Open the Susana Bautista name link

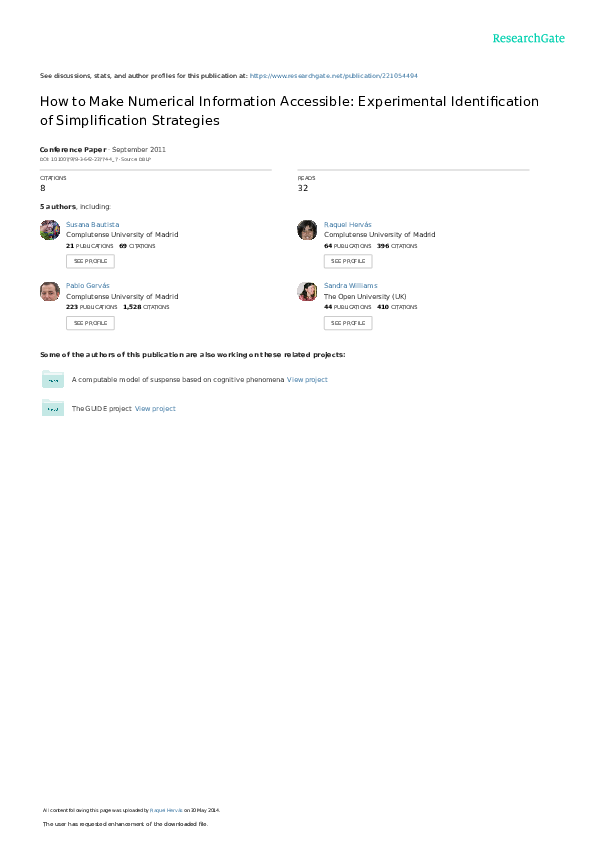click(92, 224)
